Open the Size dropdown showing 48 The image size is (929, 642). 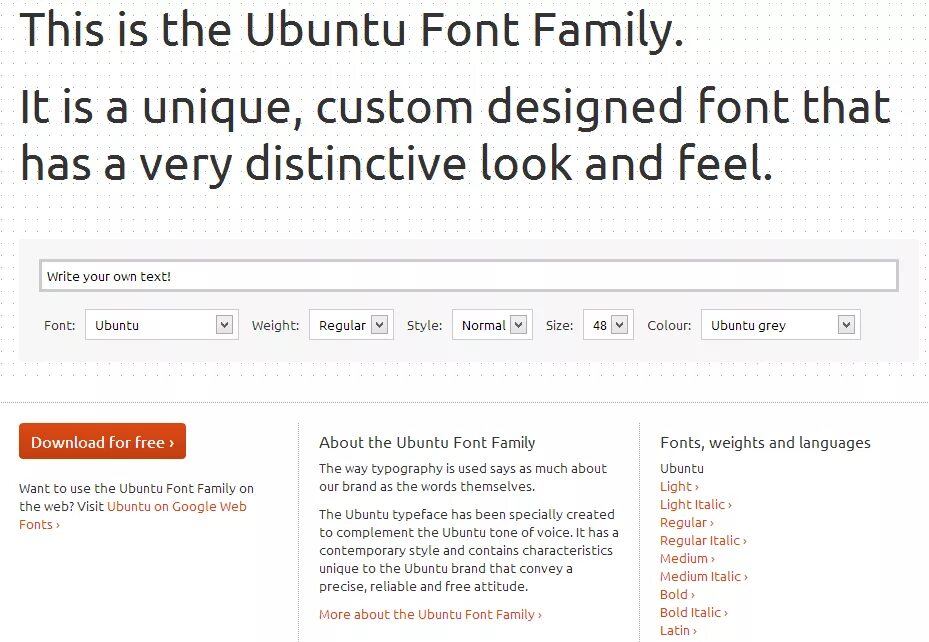point(608,325)
